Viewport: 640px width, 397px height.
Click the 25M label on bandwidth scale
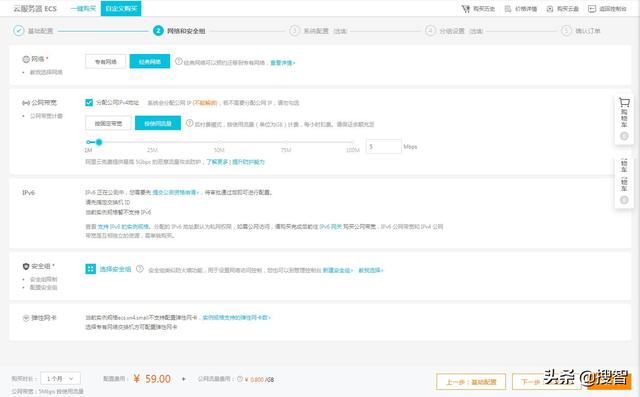click(x=152, y=150)
